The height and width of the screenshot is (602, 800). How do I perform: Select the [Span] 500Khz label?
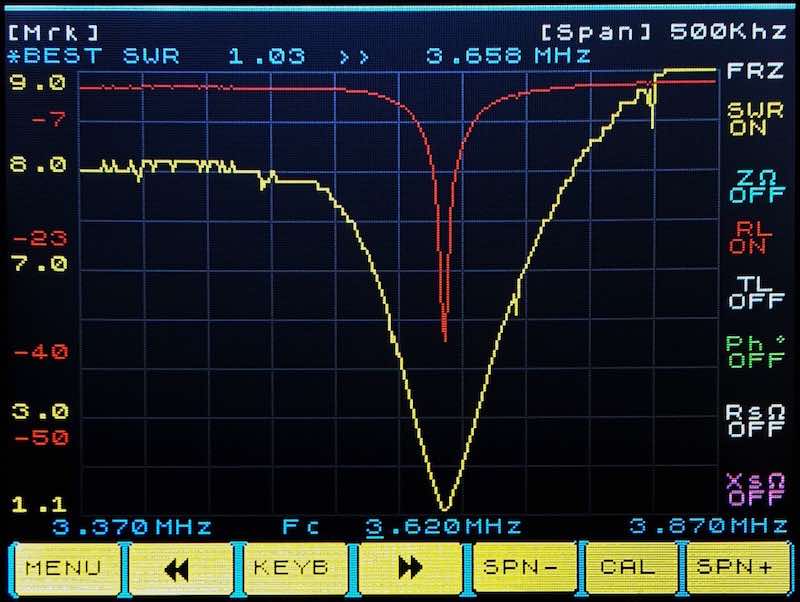tap(667, 32)
